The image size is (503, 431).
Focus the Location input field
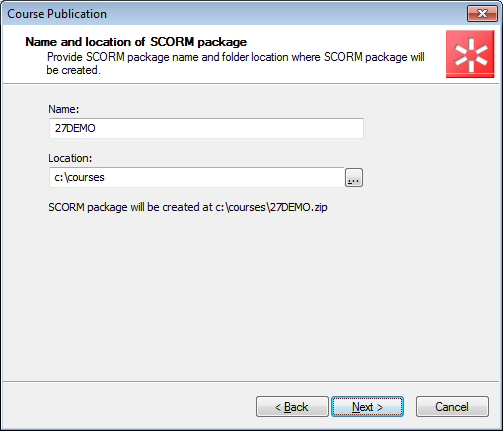(x=197, y=177)
